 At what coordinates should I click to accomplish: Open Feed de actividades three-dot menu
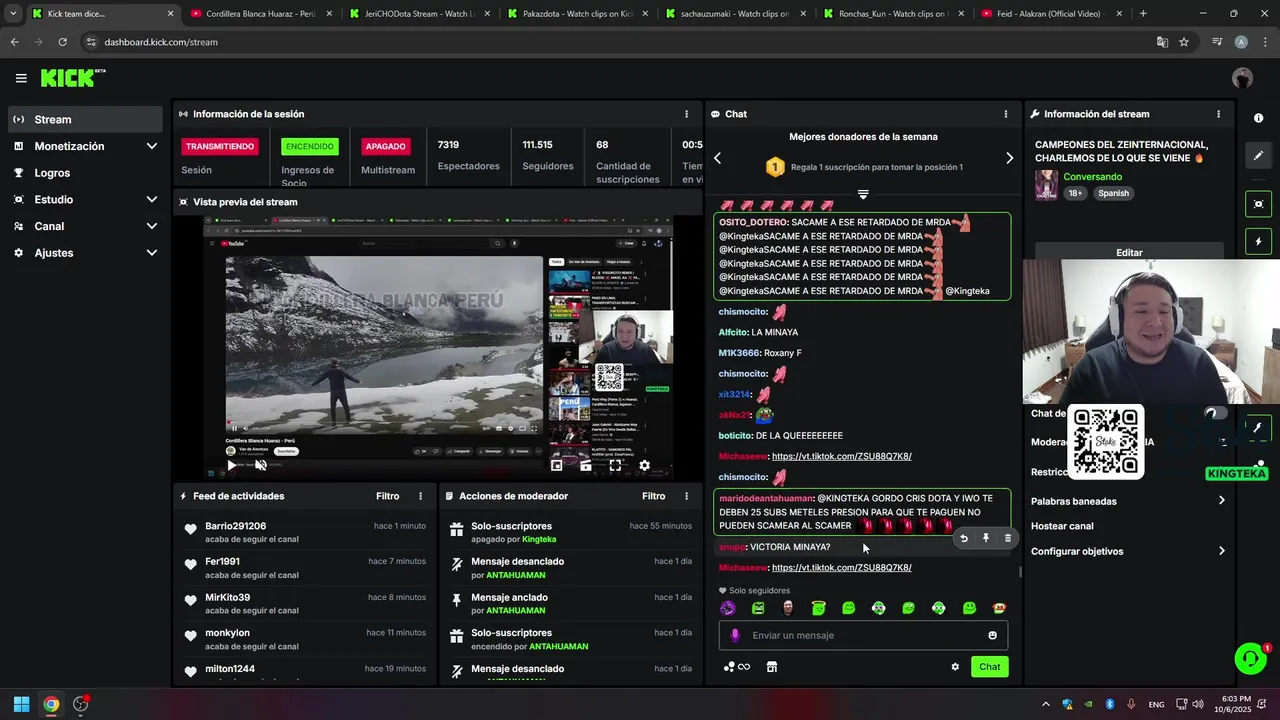pos(420,496)
